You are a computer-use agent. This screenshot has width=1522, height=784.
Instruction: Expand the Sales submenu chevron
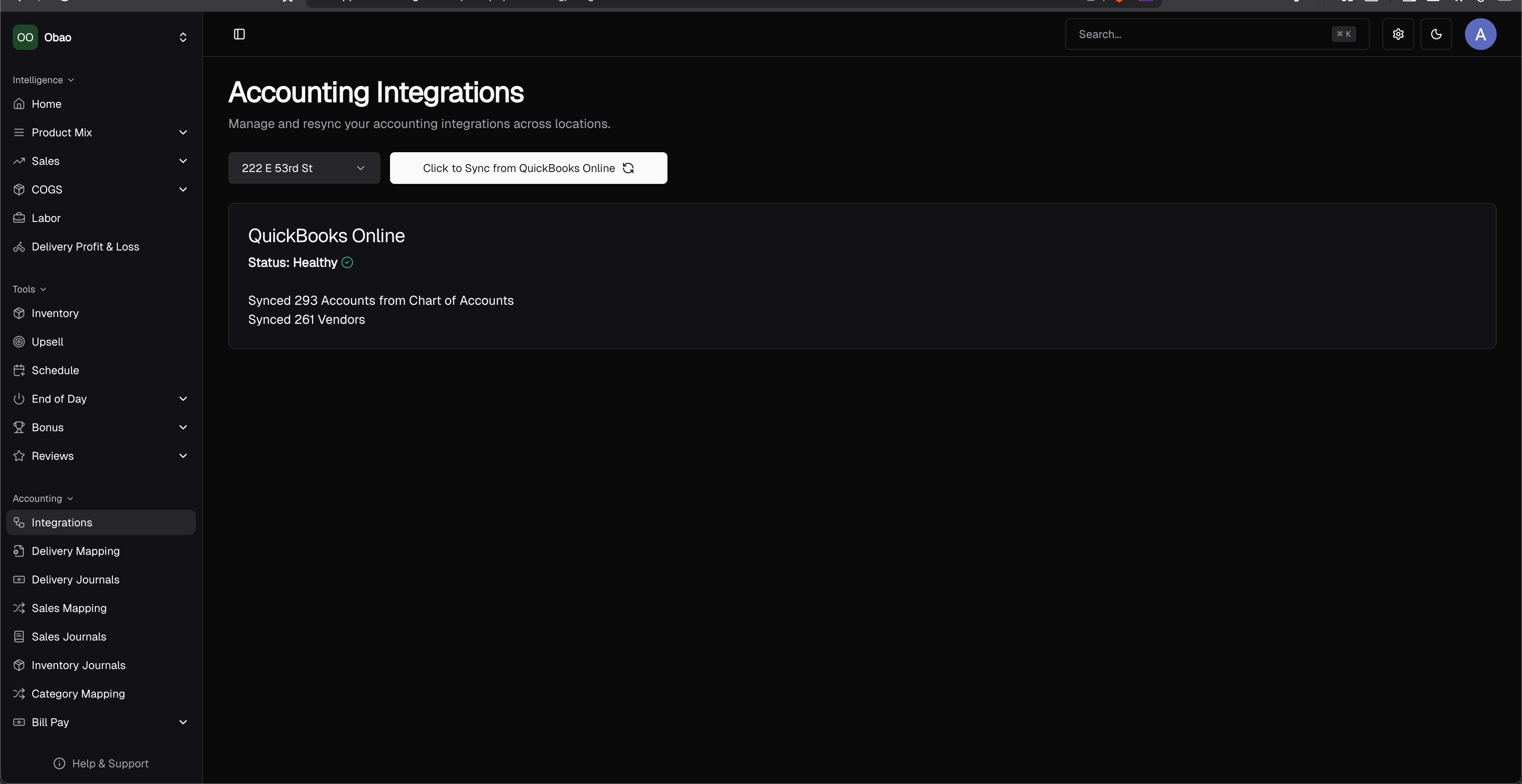click(x=183, y=161)
